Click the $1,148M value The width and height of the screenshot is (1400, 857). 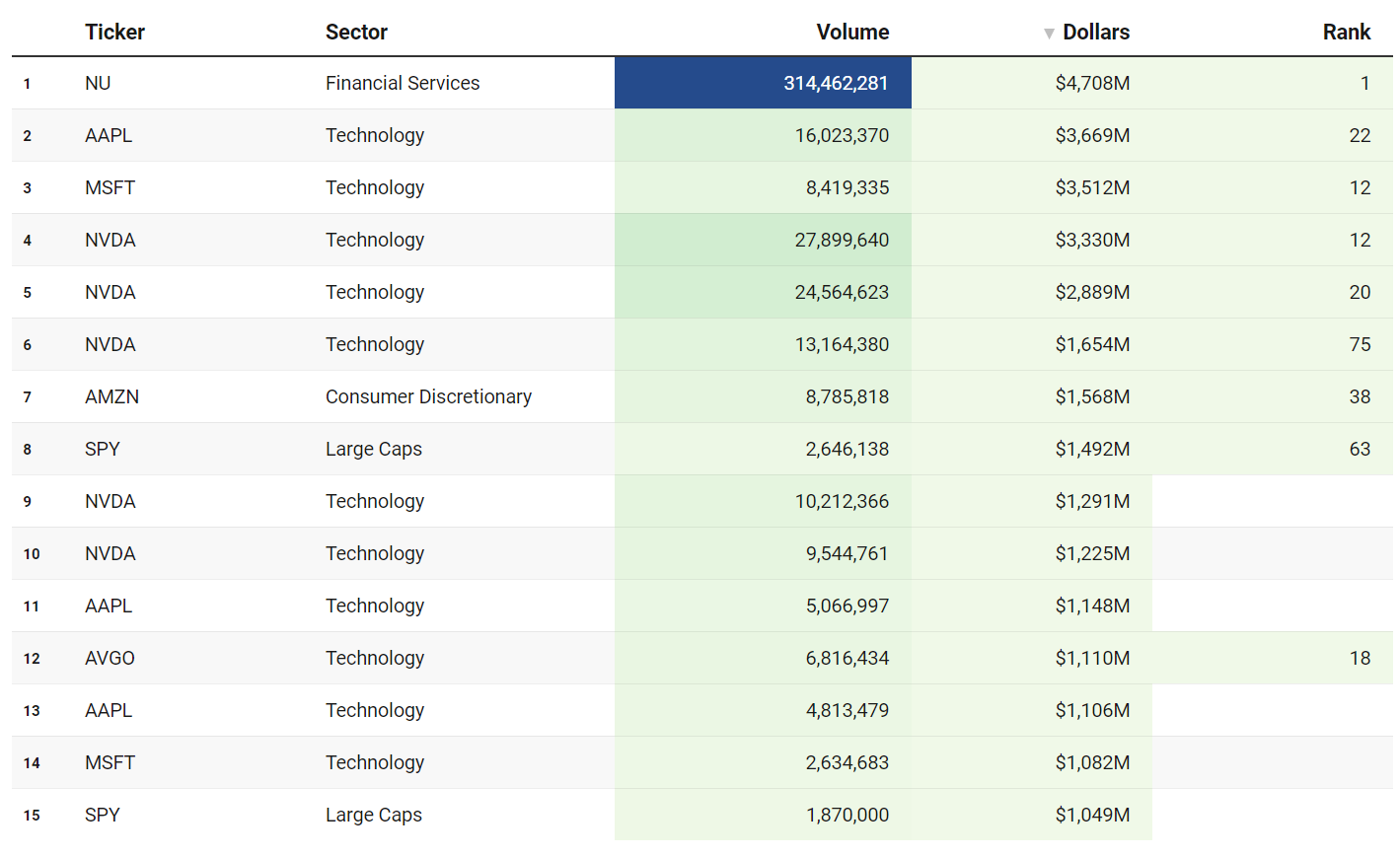click(x=1092, y=607)
